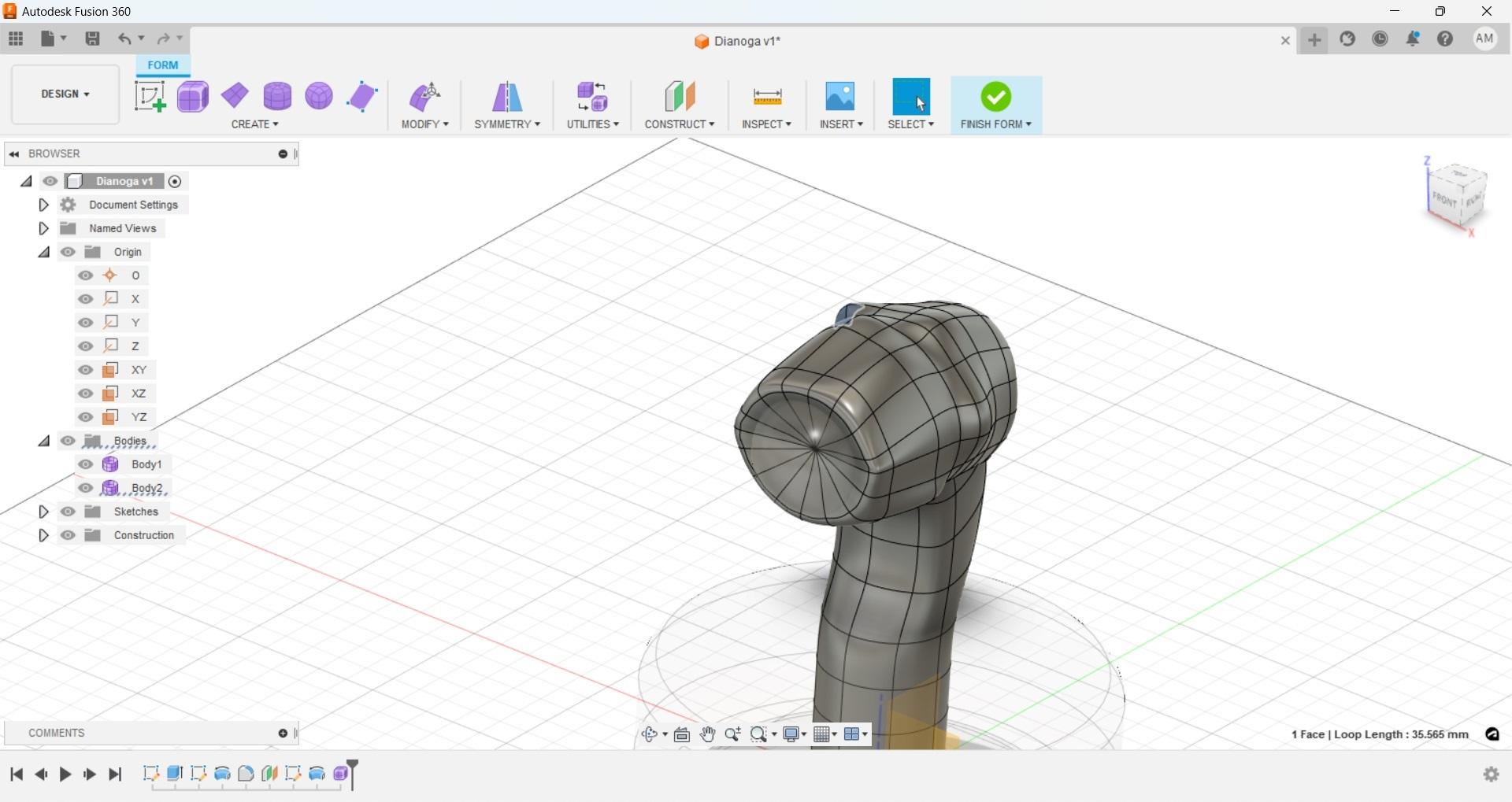Select the Box form create tool
This screenshot has width=1512, height=802.
pos(193,97)
